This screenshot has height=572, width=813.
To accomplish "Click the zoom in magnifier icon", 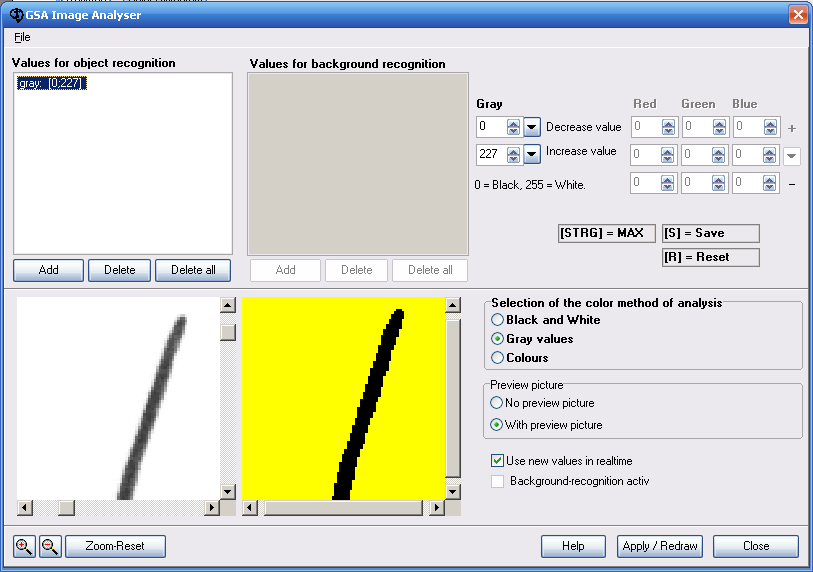I will tap(24, 546).
